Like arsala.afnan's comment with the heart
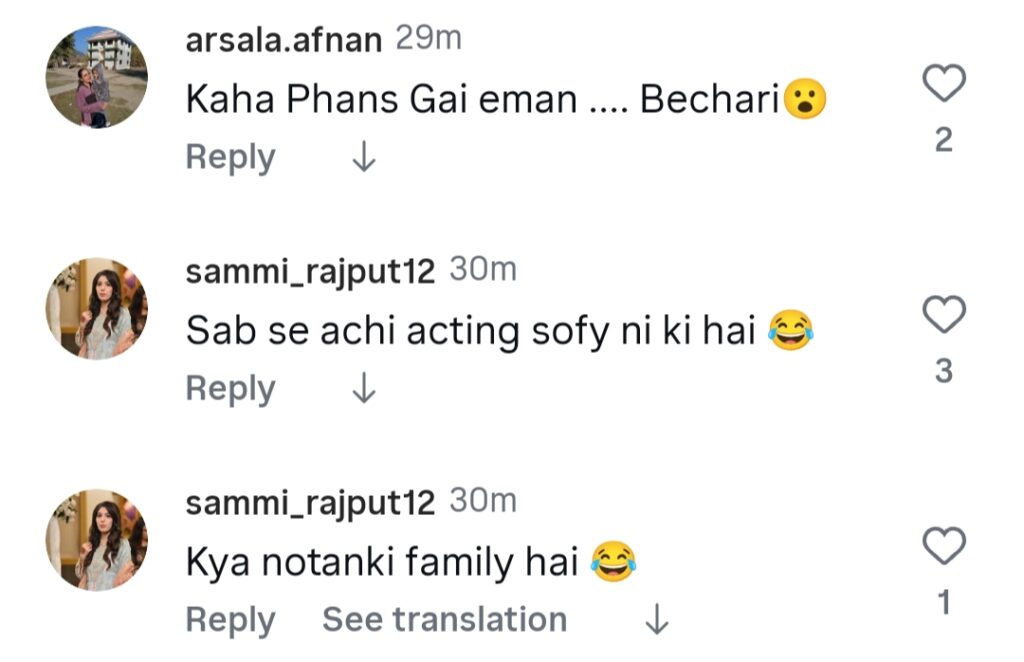1024x662 pixels. tap(943, 85)
